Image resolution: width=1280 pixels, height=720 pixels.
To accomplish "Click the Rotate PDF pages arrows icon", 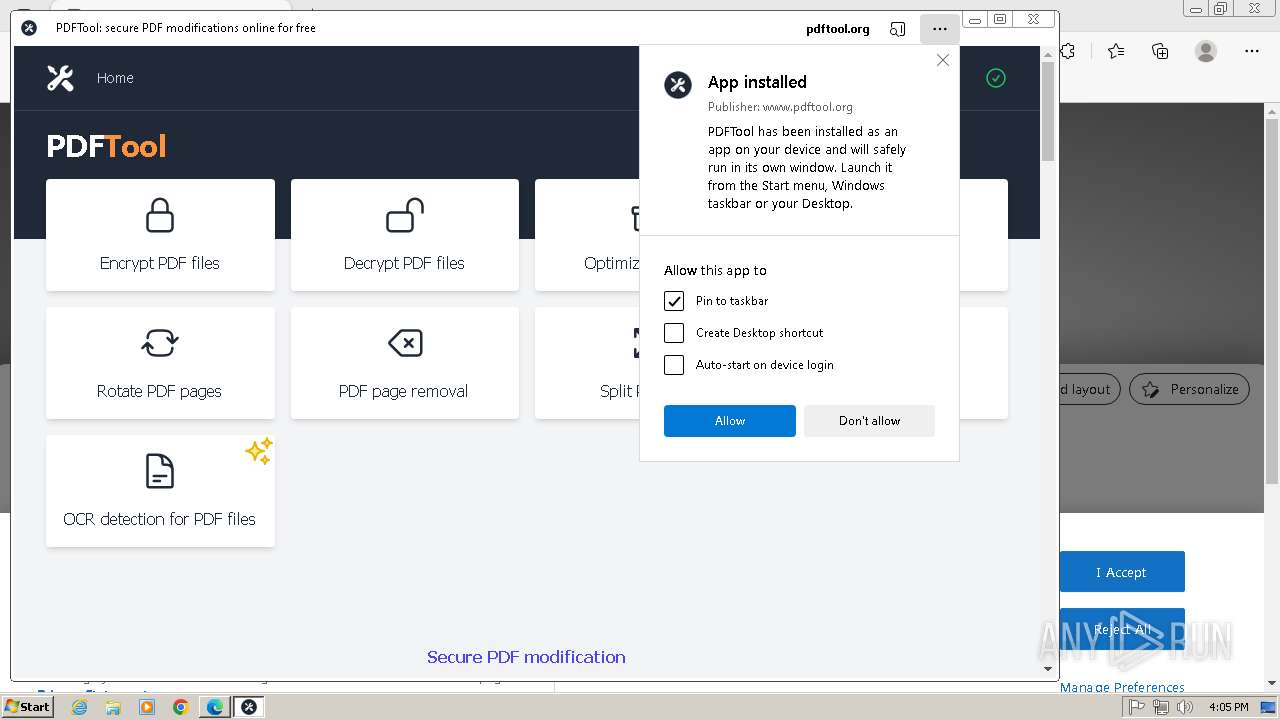I will pyautogui.click(x=160, y=343).
